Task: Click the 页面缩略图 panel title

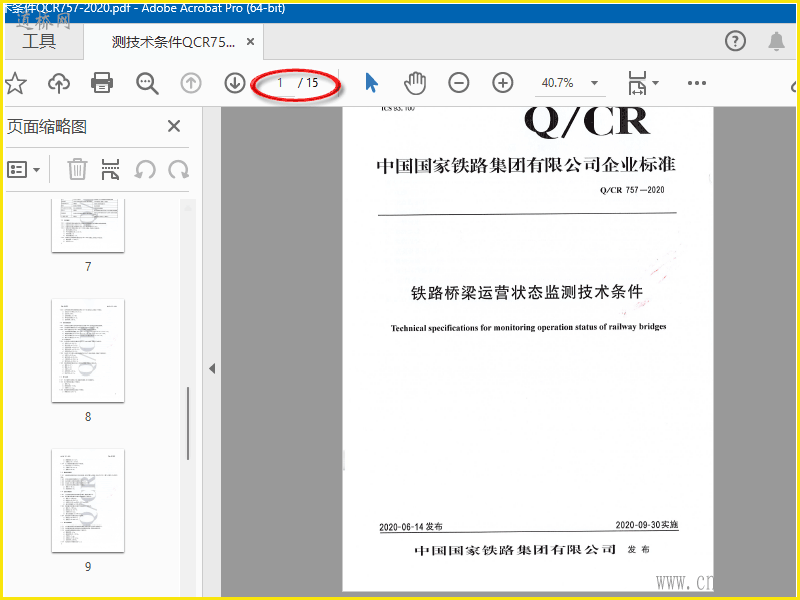Action: tap(47, 127)
